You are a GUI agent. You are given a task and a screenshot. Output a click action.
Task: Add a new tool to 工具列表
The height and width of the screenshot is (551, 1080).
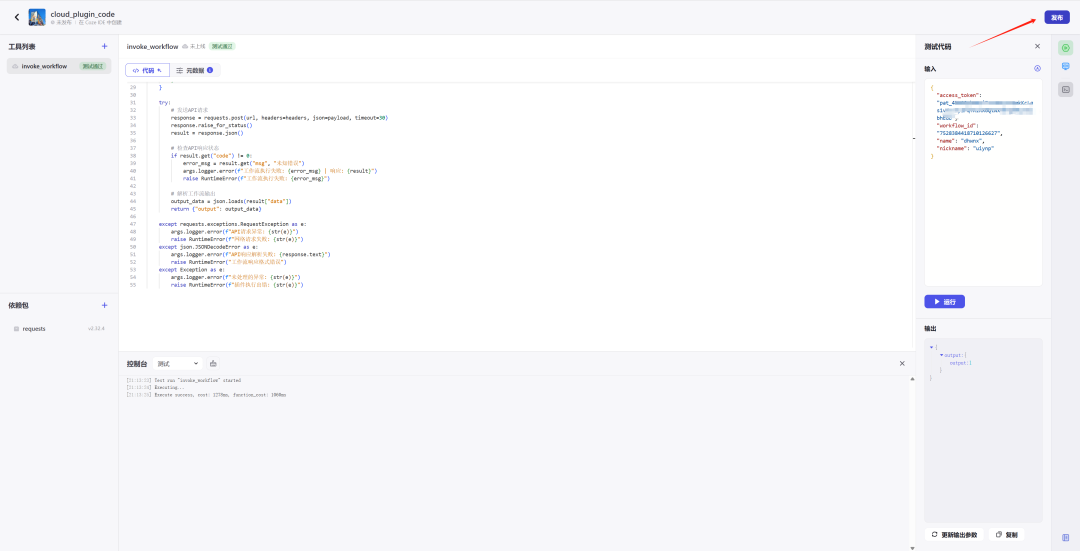[105, 46]
